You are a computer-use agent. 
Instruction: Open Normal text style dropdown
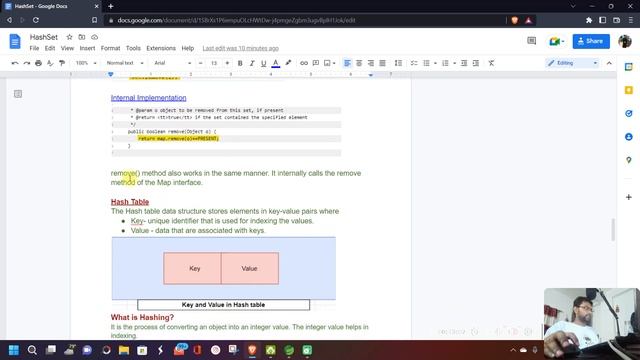click(x=125, y=63)
